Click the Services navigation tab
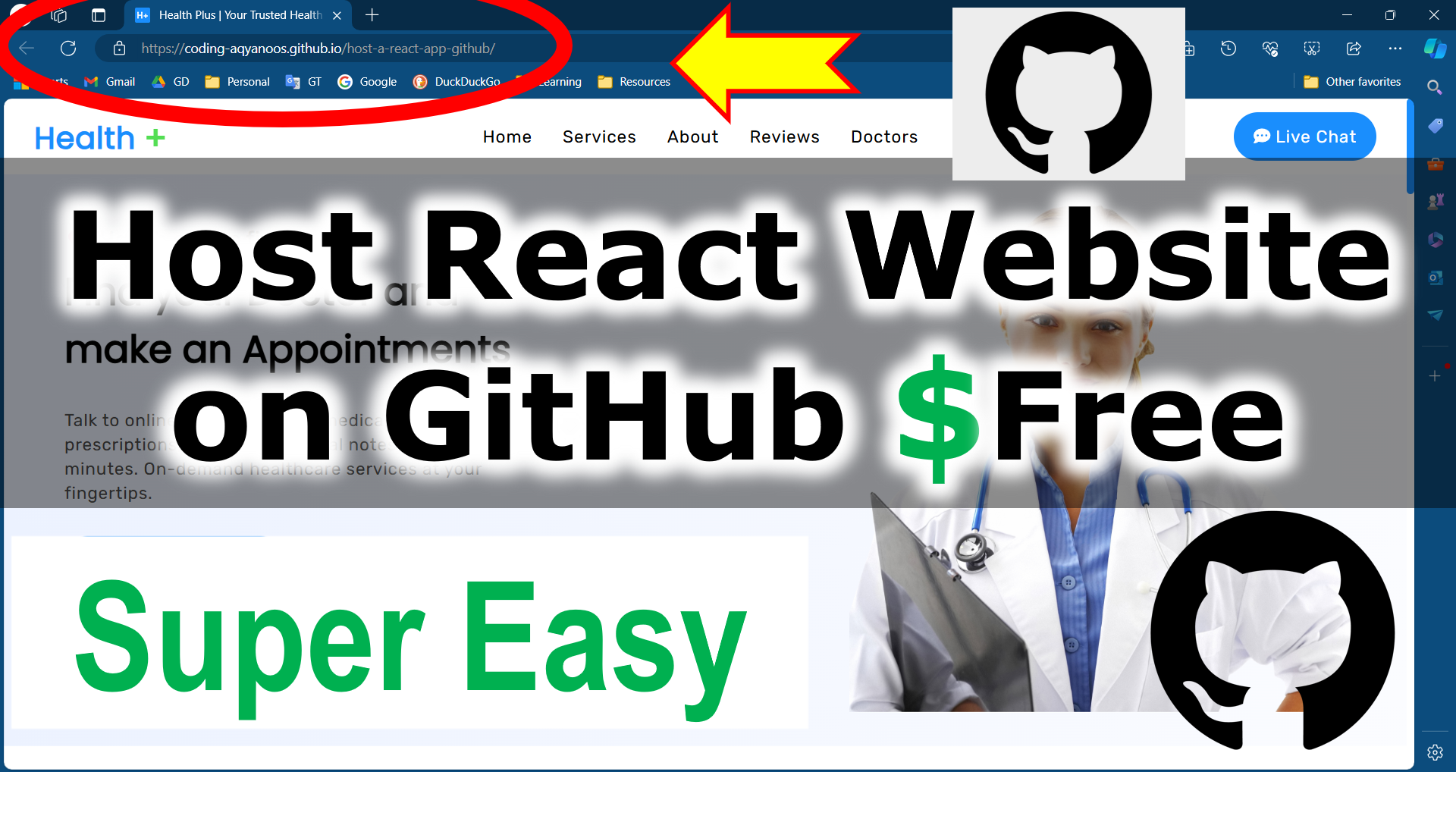Screen dimensions: 1456x819 [599, 137]
